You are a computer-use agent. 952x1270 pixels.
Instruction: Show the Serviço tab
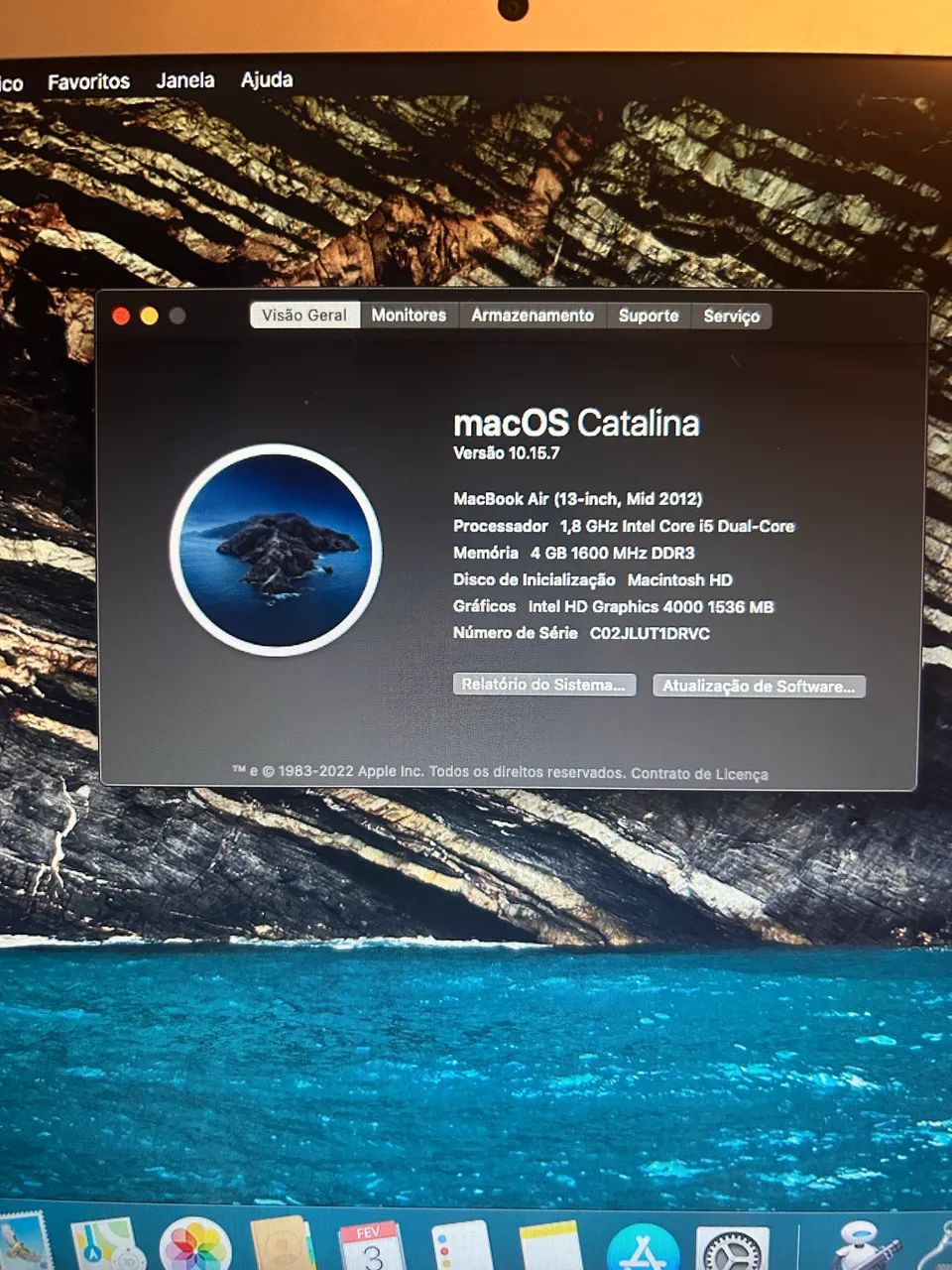click(x=732, y=316)
